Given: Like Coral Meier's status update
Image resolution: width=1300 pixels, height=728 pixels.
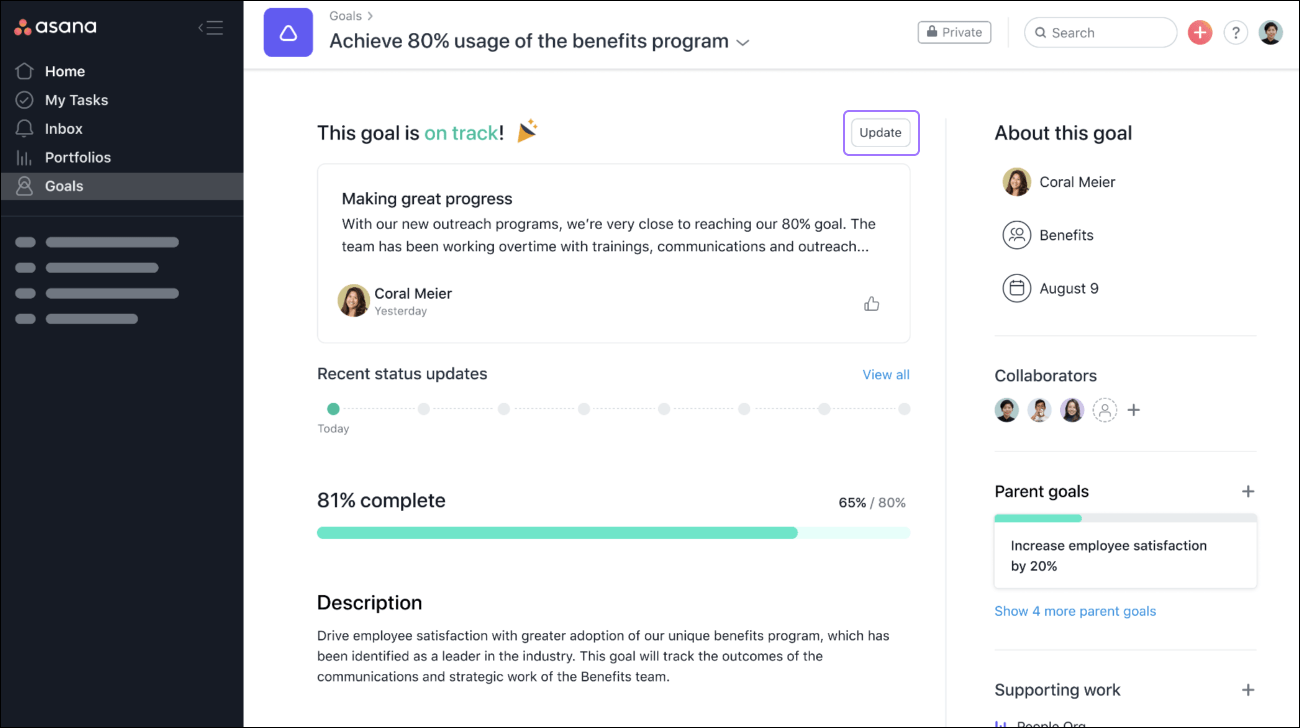Looking at the screenshot, I should click(x=872, y=303).
